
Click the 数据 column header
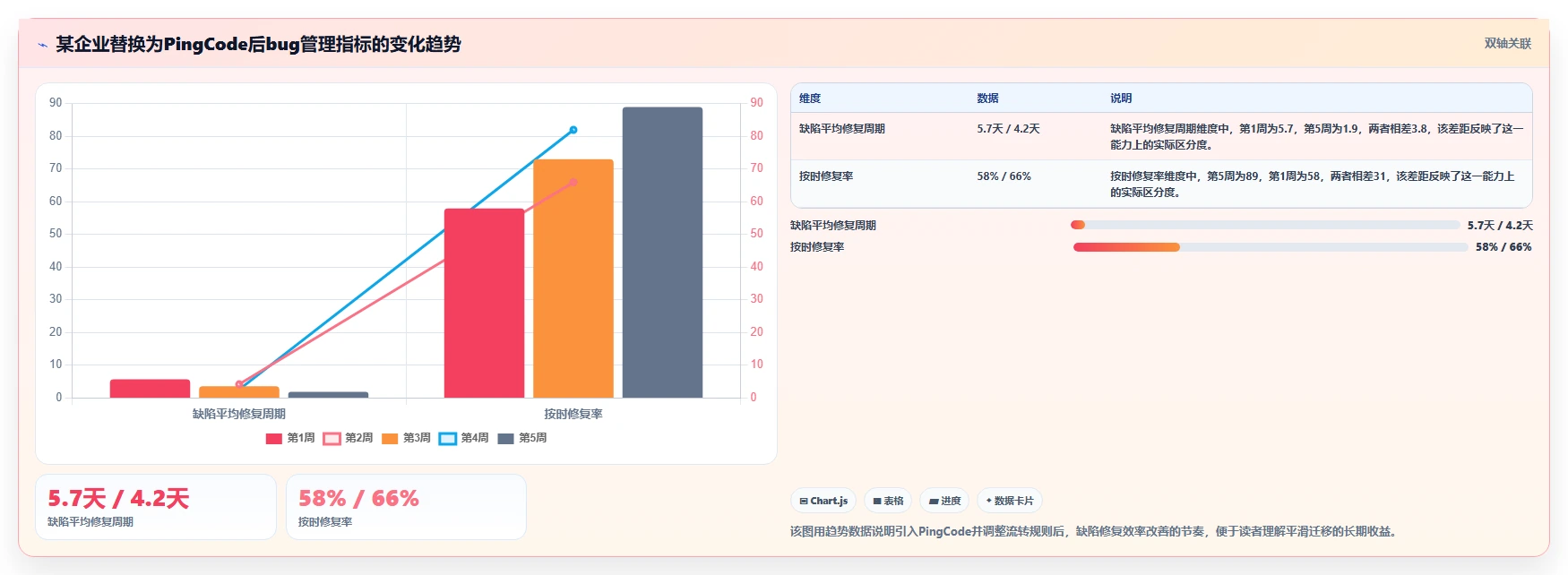coord(988,99)
